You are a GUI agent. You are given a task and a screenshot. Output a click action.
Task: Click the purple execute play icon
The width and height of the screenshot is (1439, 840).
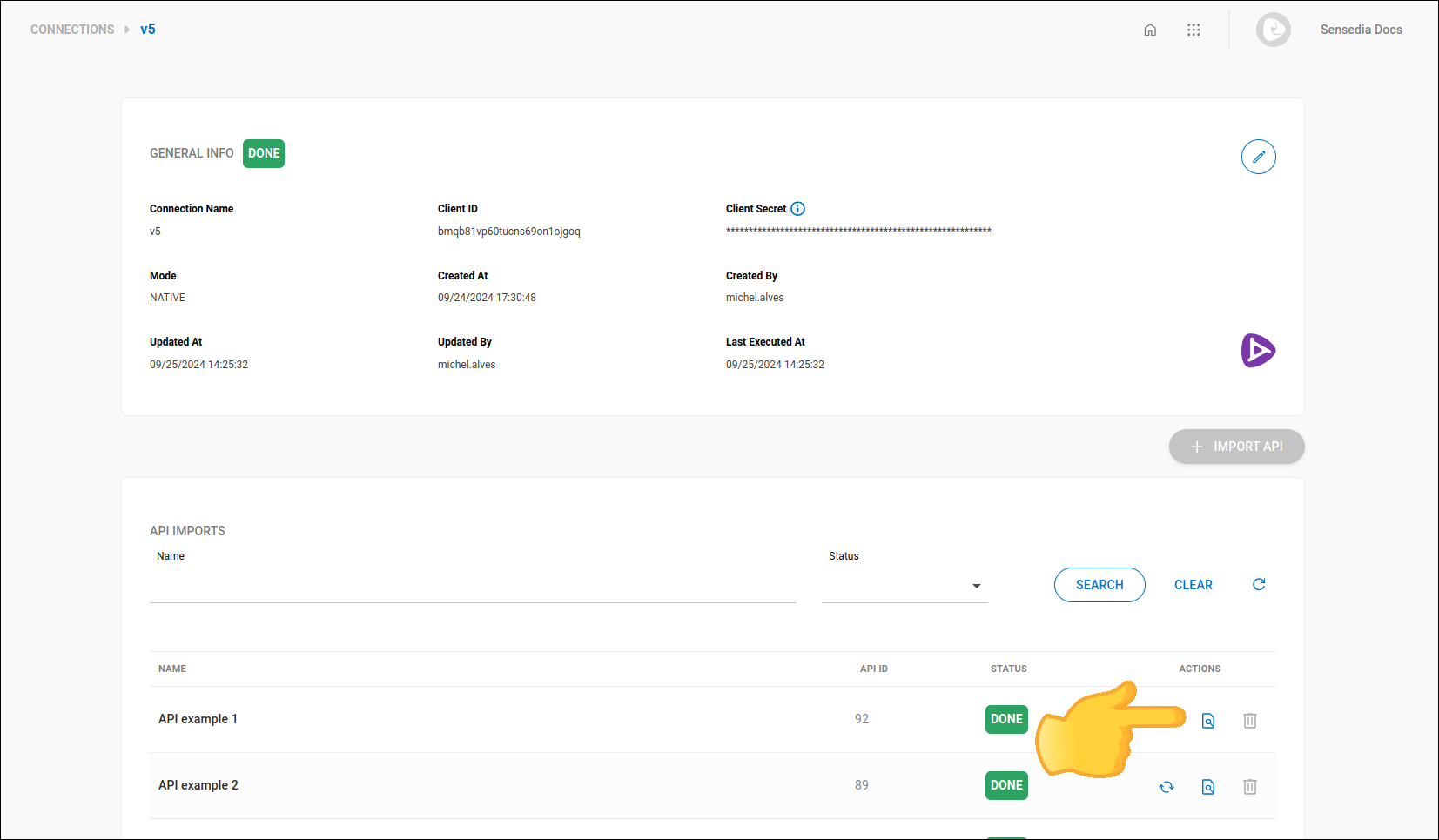click(1257, 350)
